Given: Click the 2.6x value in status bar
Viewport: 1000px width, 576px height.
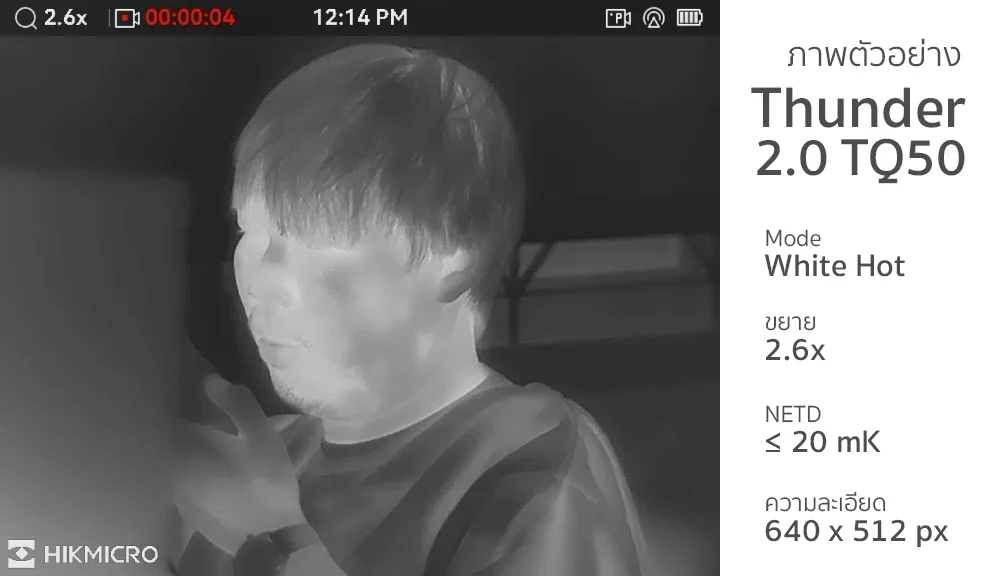Looking at the screenshot, I should (65, 18).
